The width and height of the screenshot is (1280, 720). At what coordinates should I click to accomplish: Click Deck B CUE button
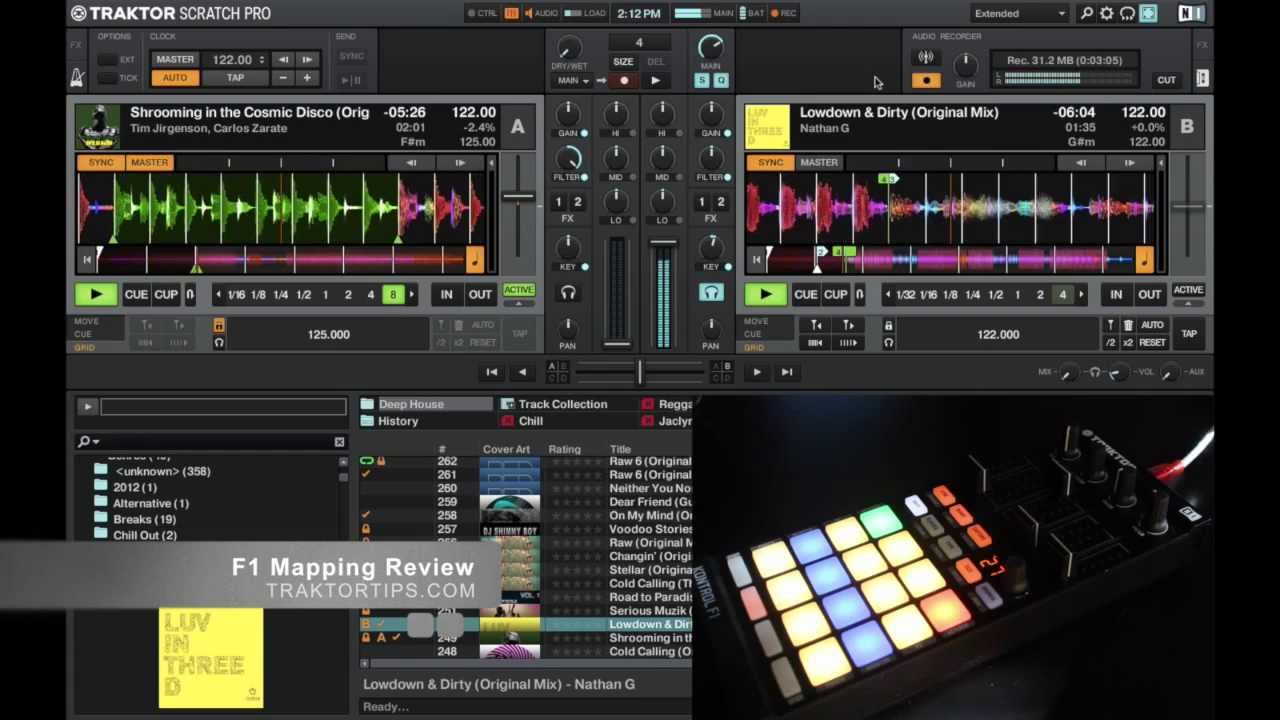coord(805,295)
